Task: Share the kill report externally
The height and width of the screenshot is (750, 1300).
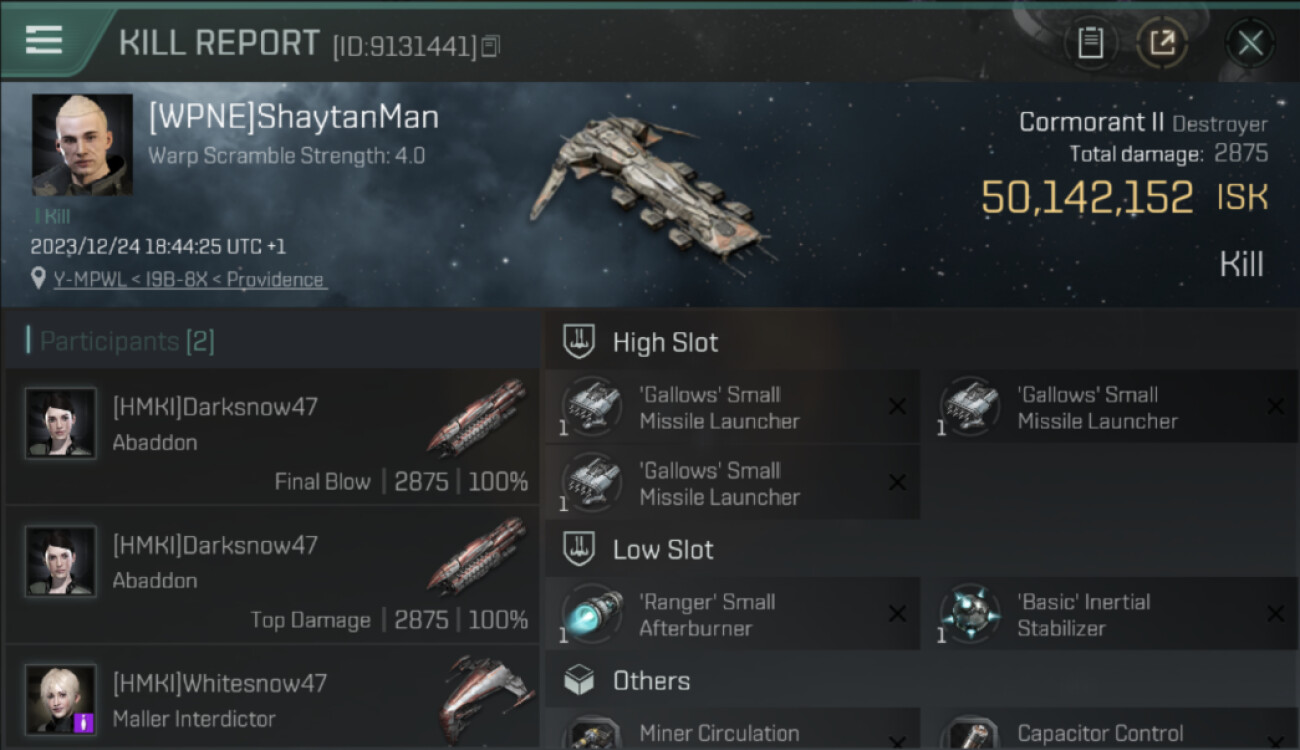Action: [x=1161, y=43]
